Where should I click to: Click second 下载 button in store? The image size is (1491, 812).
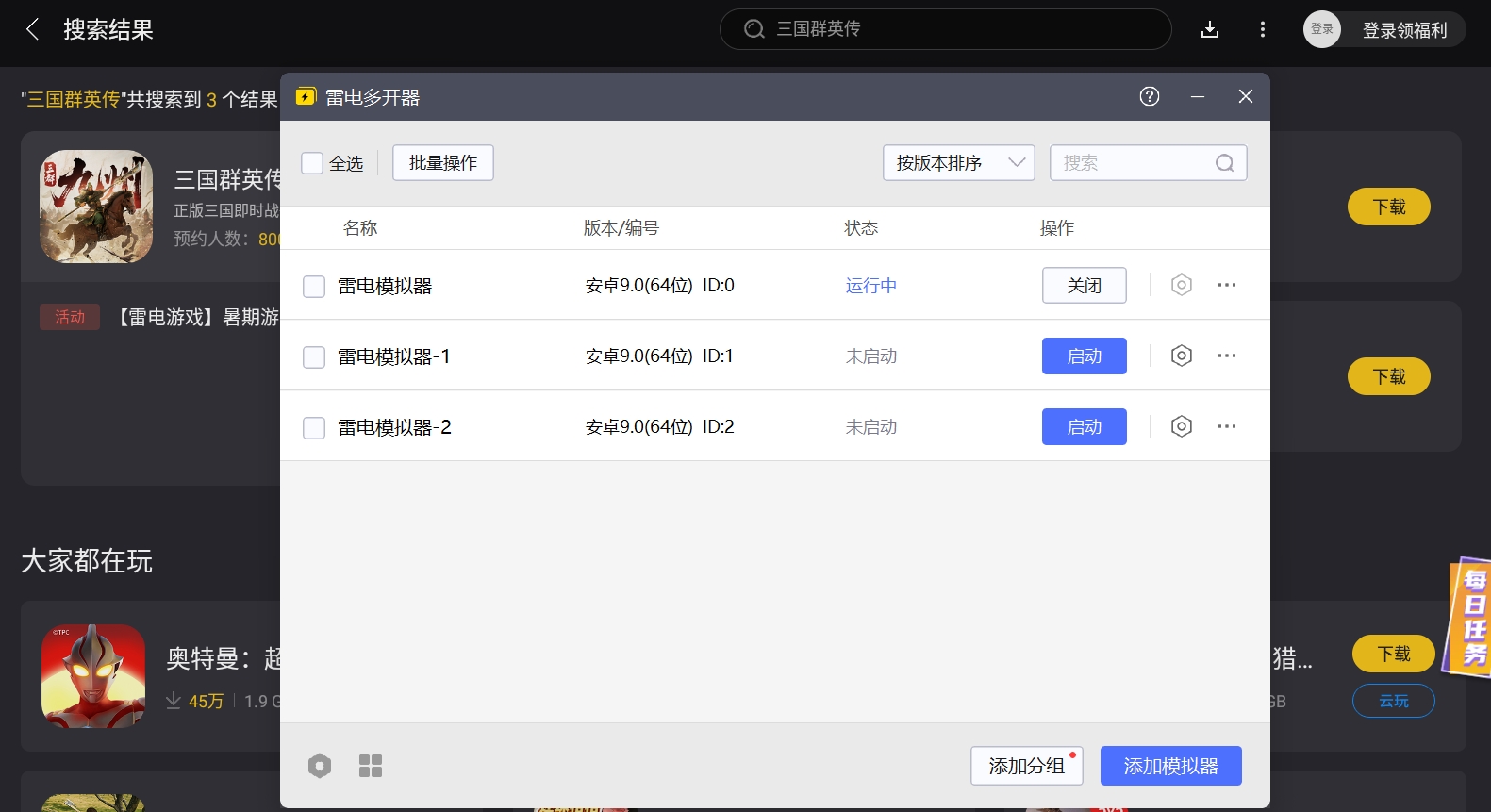pos(1389,376)
